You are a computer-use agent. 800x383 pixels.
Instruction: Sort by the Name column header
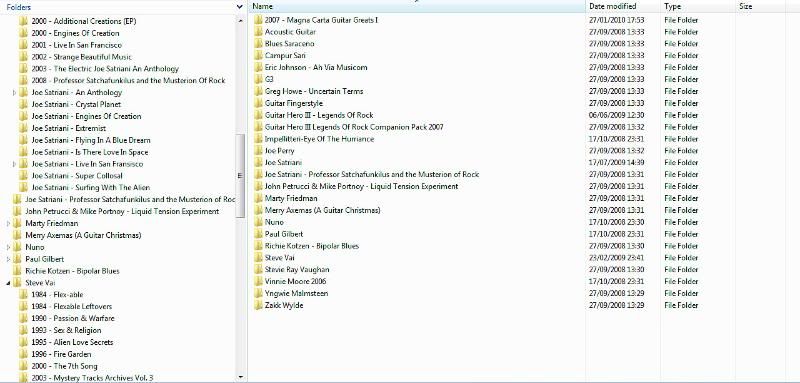click(x=417, y=7)
